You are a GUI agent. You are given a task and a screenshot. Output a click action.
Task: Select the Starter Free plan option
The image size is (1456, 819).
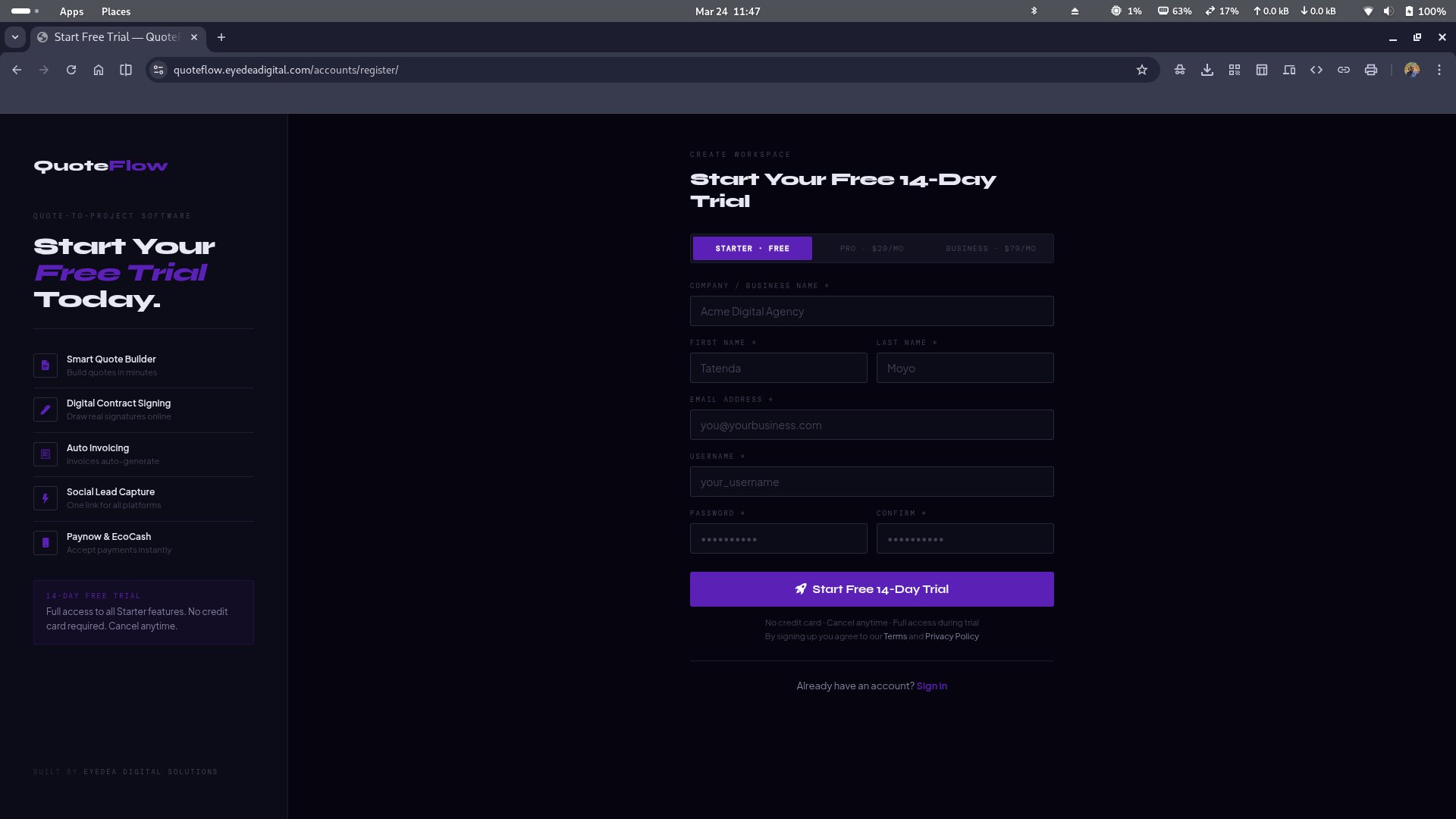(x=752, y=249)
